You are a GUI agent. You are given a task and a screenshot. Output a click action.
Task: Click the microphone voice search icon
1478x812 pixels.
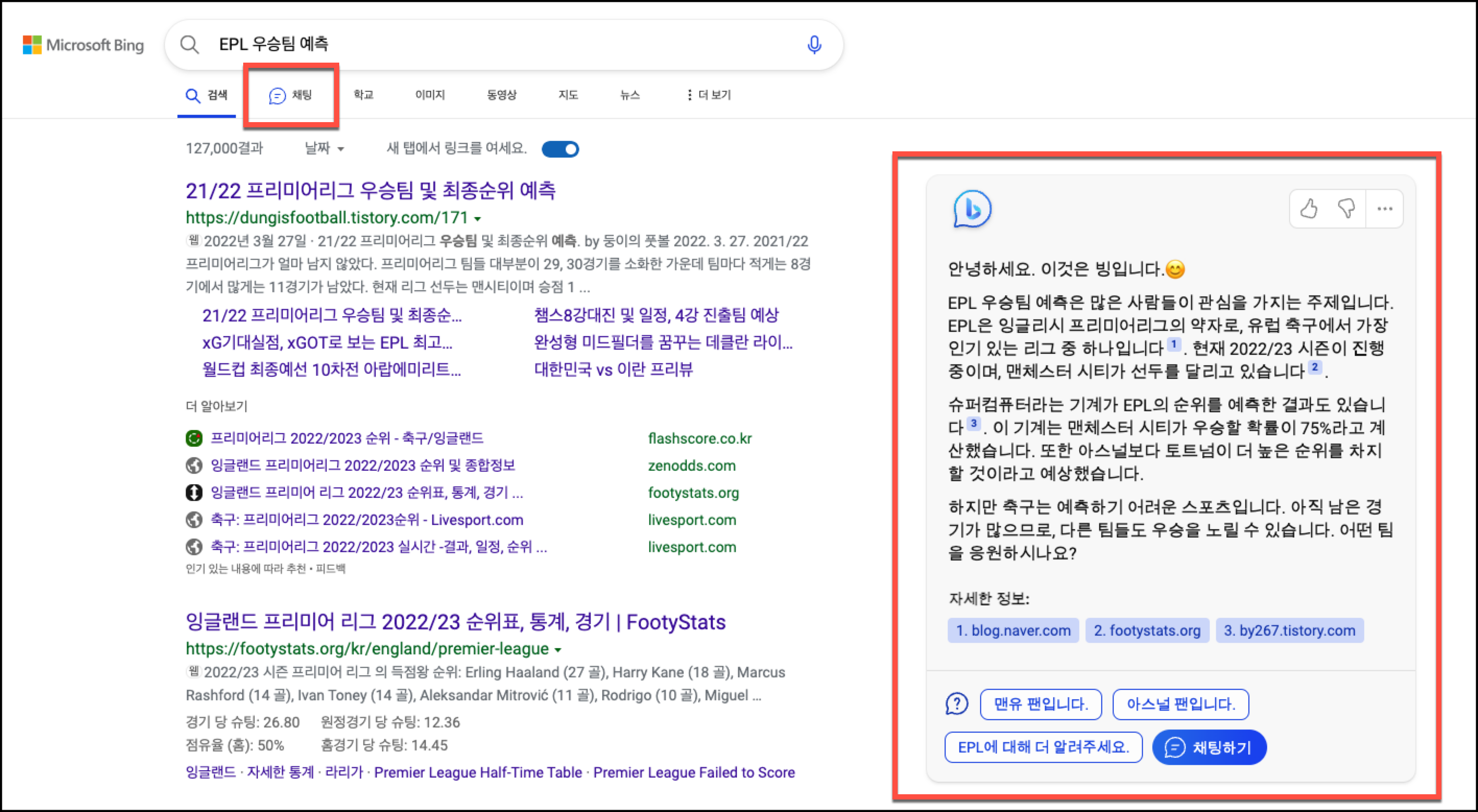[x=814, y=45]
